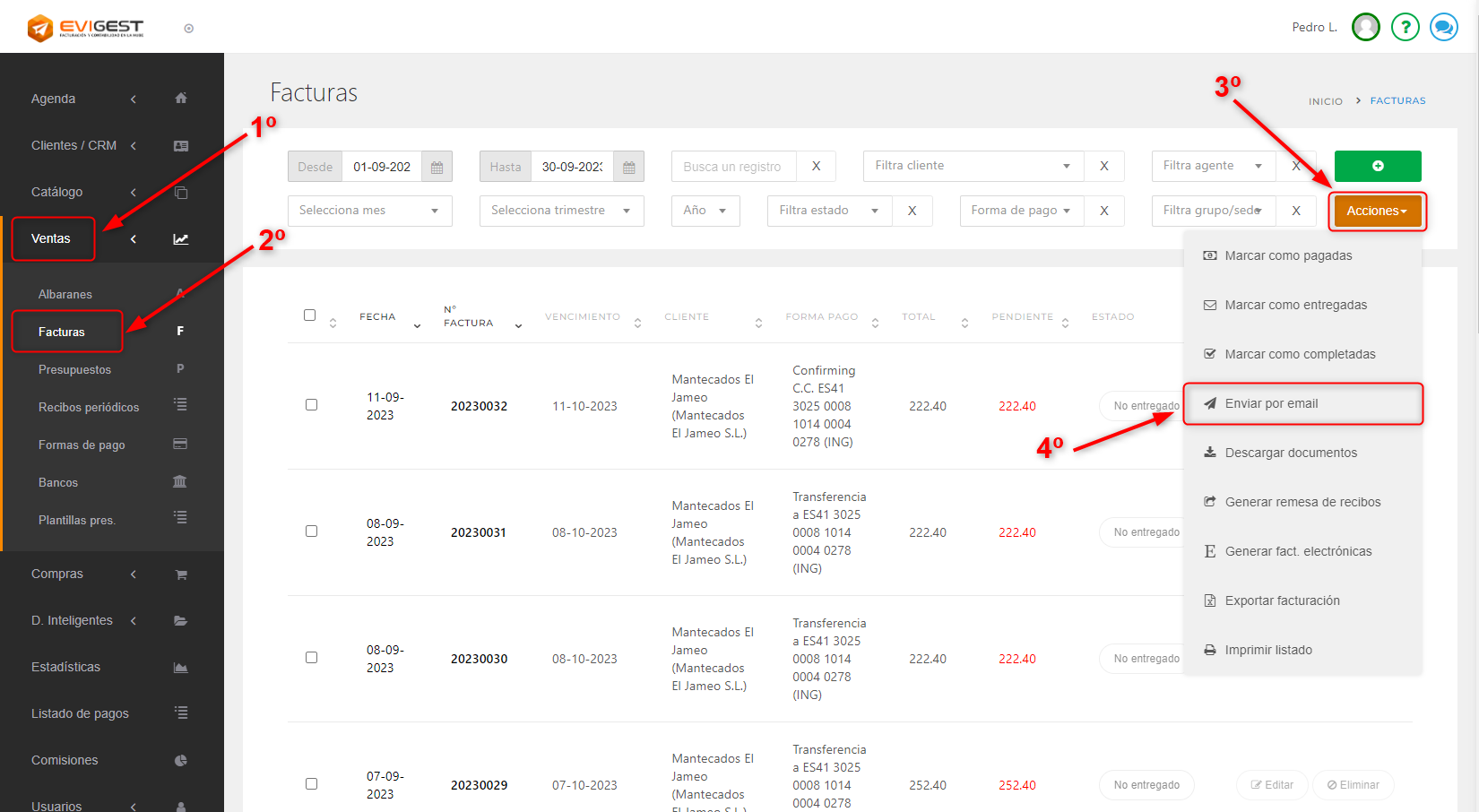
Task: Tick the checkbox for invoice 20230032
Action: click(311, 405)
